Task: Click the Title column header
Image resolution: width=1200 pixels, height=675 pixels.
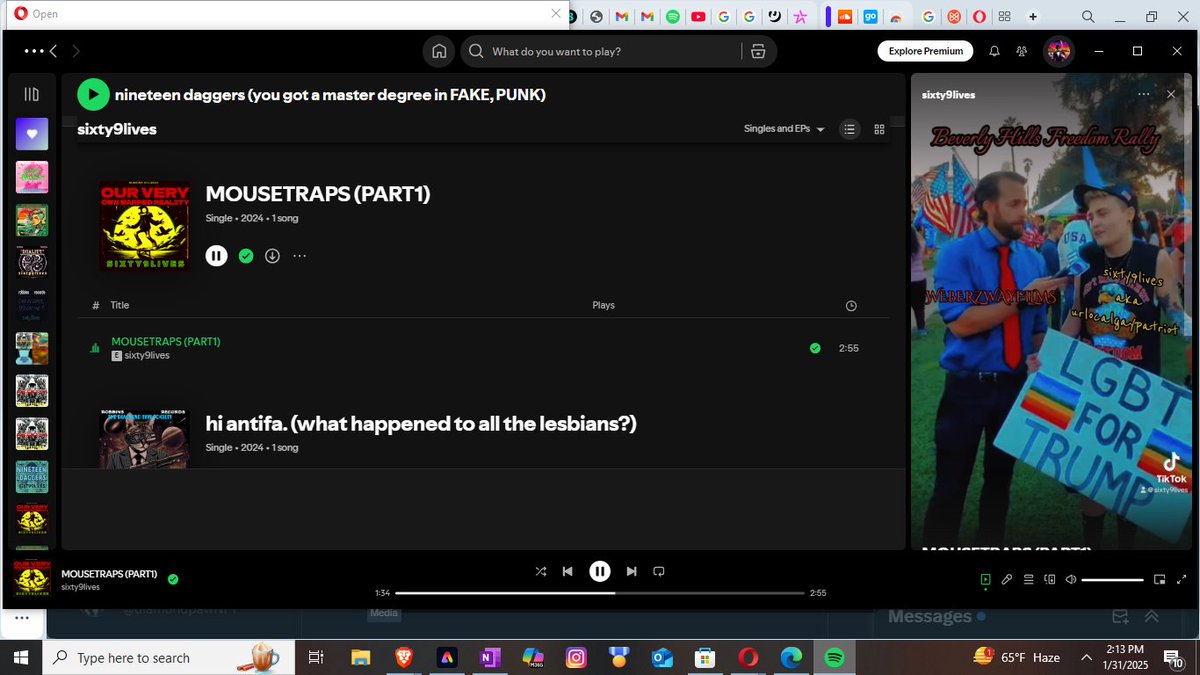Action: coord(120,305)
